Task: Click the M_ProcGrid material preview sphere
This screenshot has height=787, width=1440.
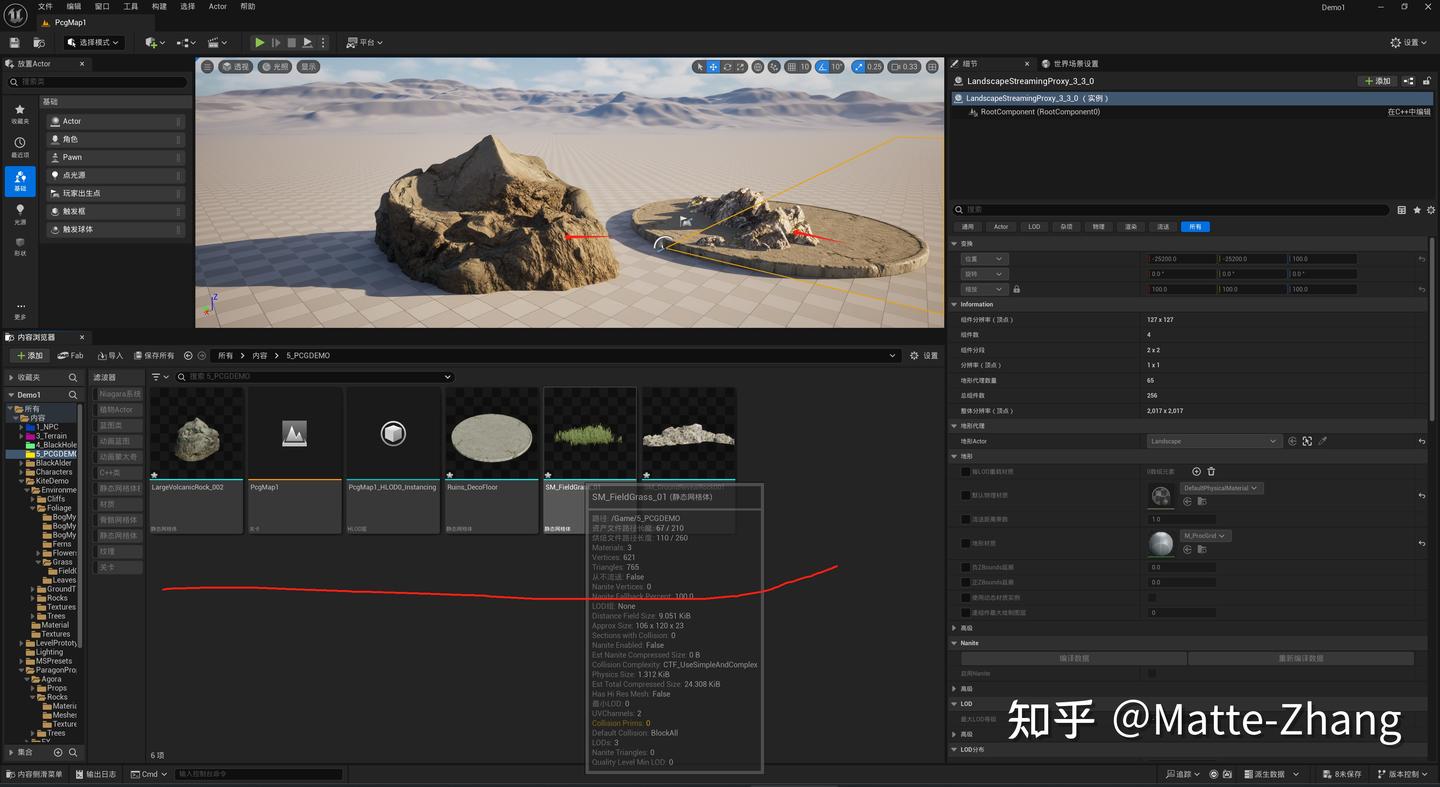Action: [1160, 544]
